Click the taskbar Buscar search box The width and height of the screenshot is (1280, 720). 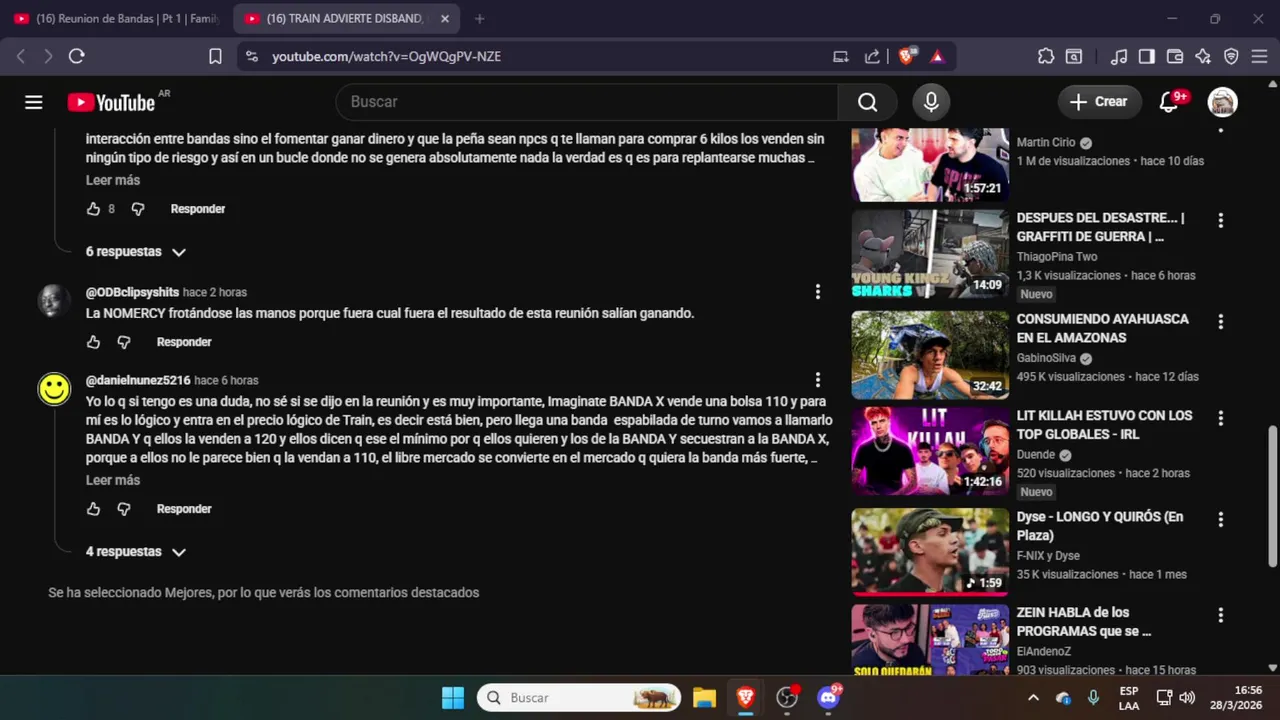(579, 698)
